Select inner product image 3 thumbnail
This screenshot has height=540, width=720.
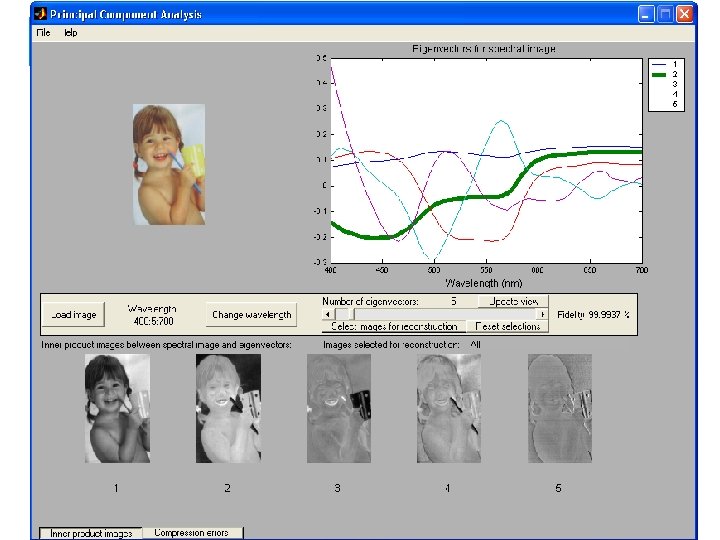[338, 408]
